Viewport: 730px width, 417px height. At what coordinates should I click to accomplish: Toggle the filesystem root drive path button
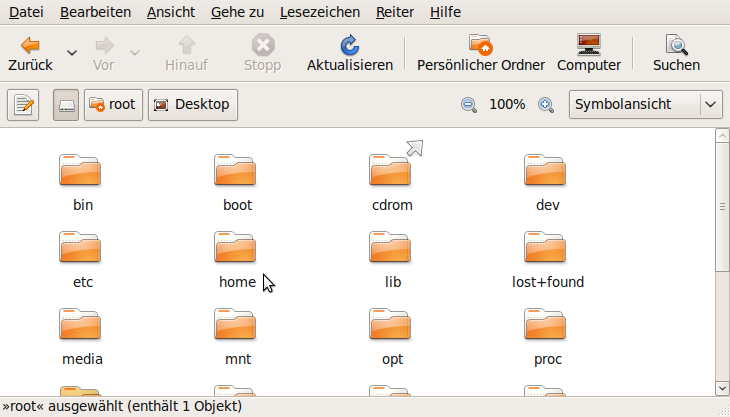pyautogui.click(x=66, y=105)
